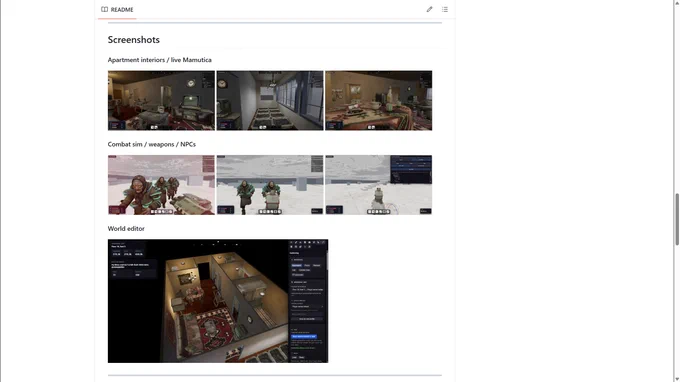Image resolution: width=680 pixels, height=382 pixels.
Task: Click the page vertical scrollbar thumb
Action: (x=677, y=219)
